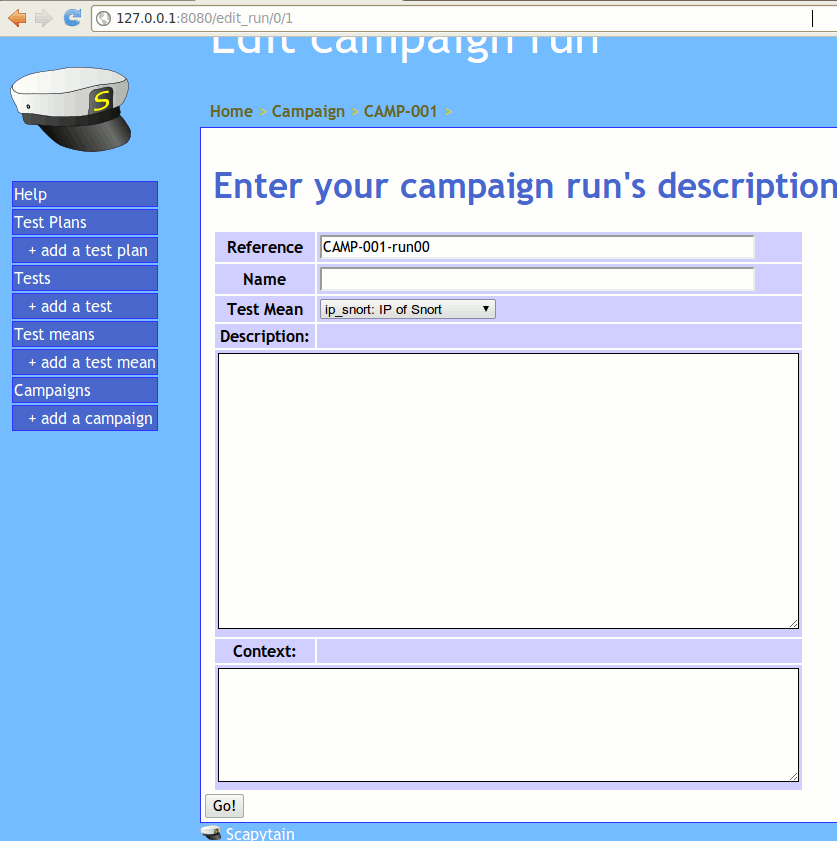The image size is (837, 841).
Task: Open Test means in the sidebar
Action: tap(84, 334)
